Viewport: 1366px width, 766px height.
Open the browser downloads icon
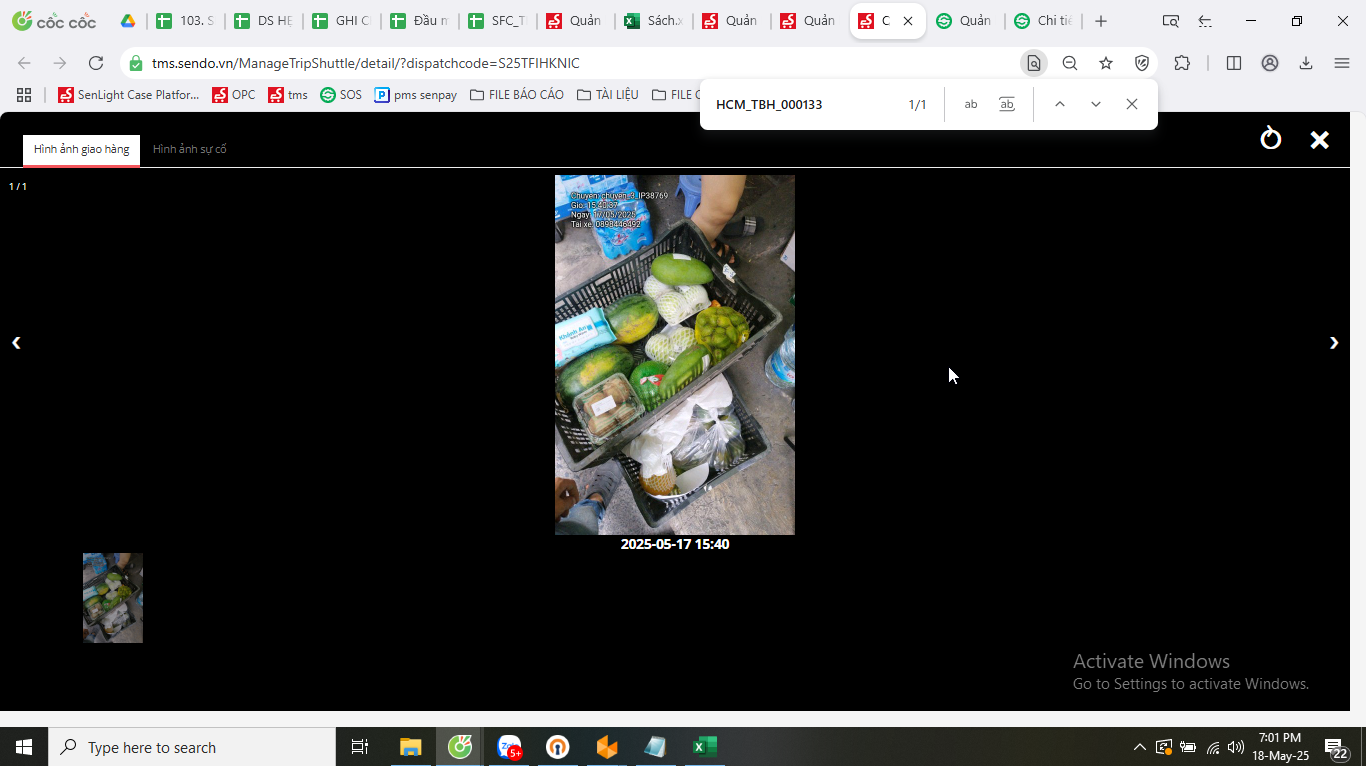coord(1306,63)
